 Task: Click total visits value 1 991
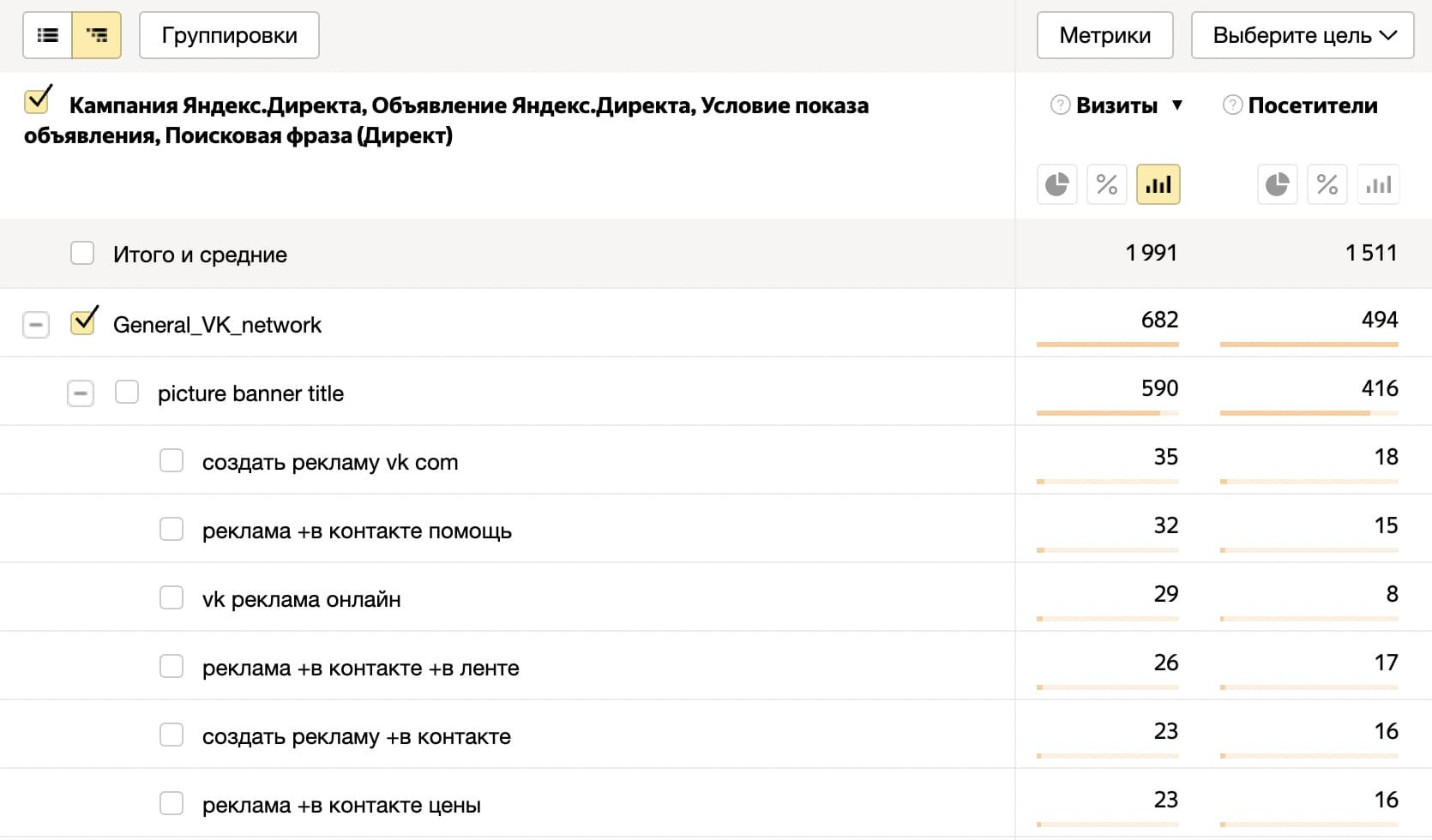1152,253
